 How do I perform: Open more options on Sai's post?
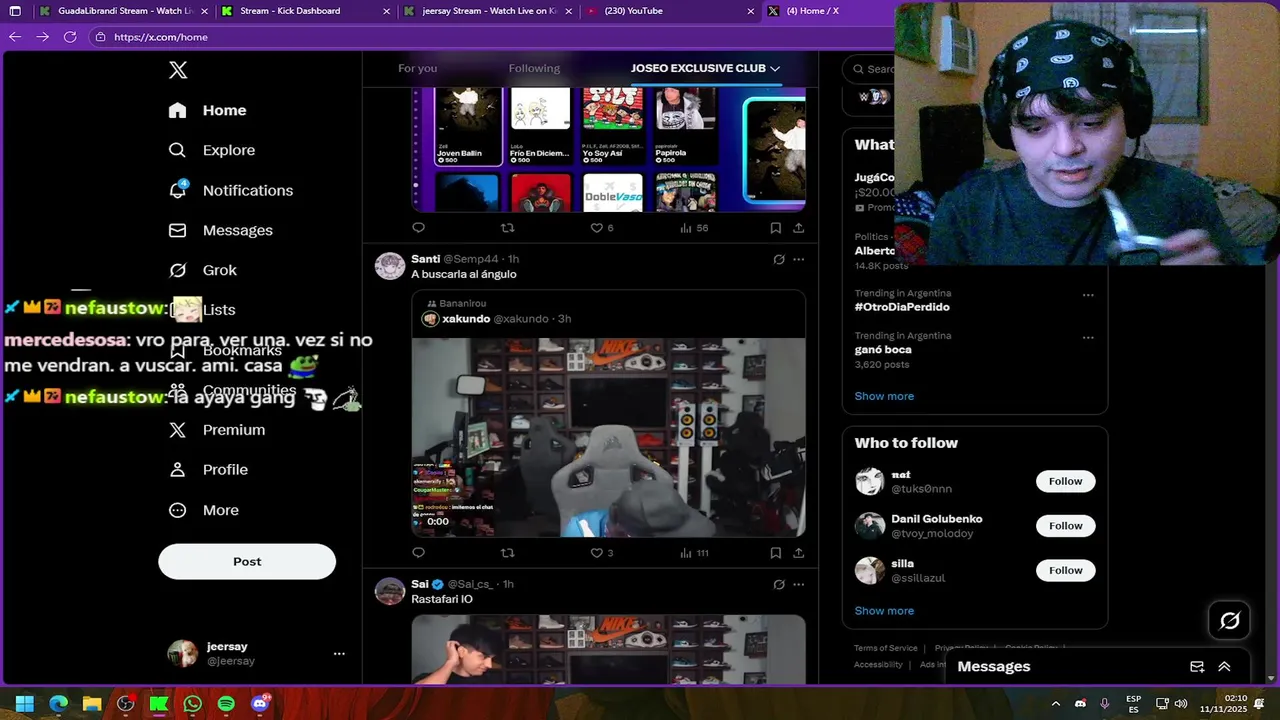pos(798,584)
